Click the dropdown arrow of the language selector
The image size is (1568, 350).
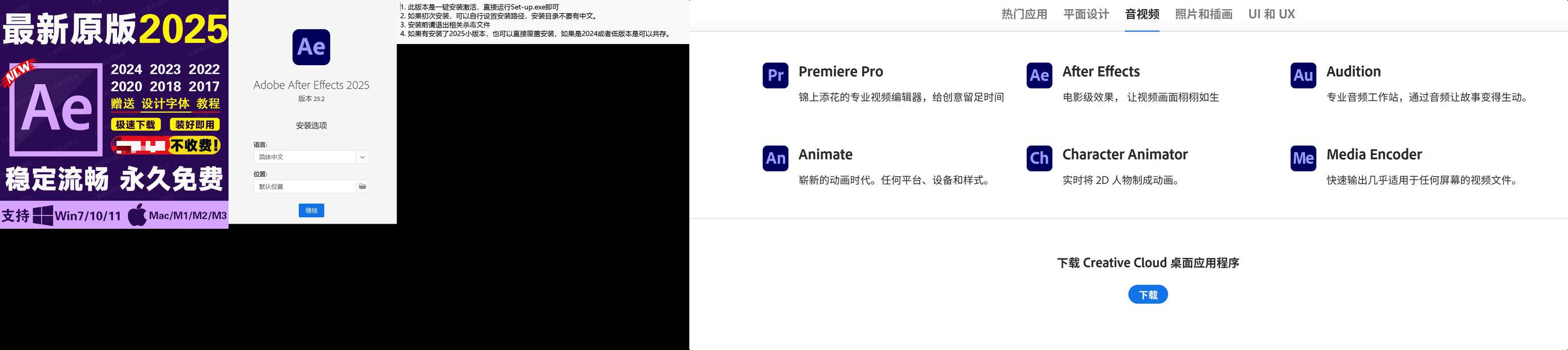click(362, 157)
